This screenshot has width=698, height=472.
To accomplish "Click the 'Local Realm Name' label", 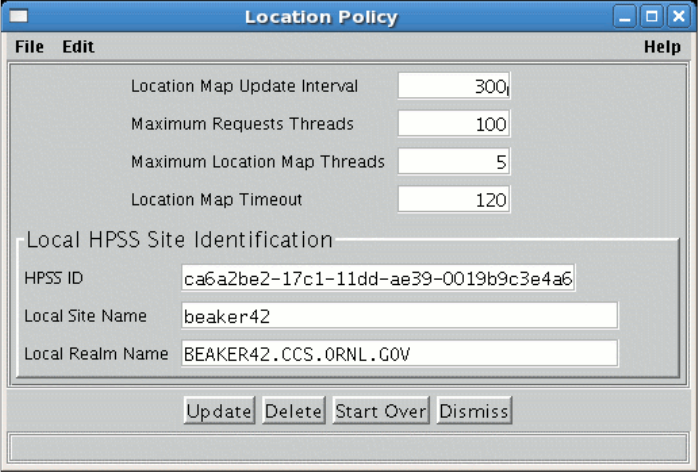I will pos(96,354).
